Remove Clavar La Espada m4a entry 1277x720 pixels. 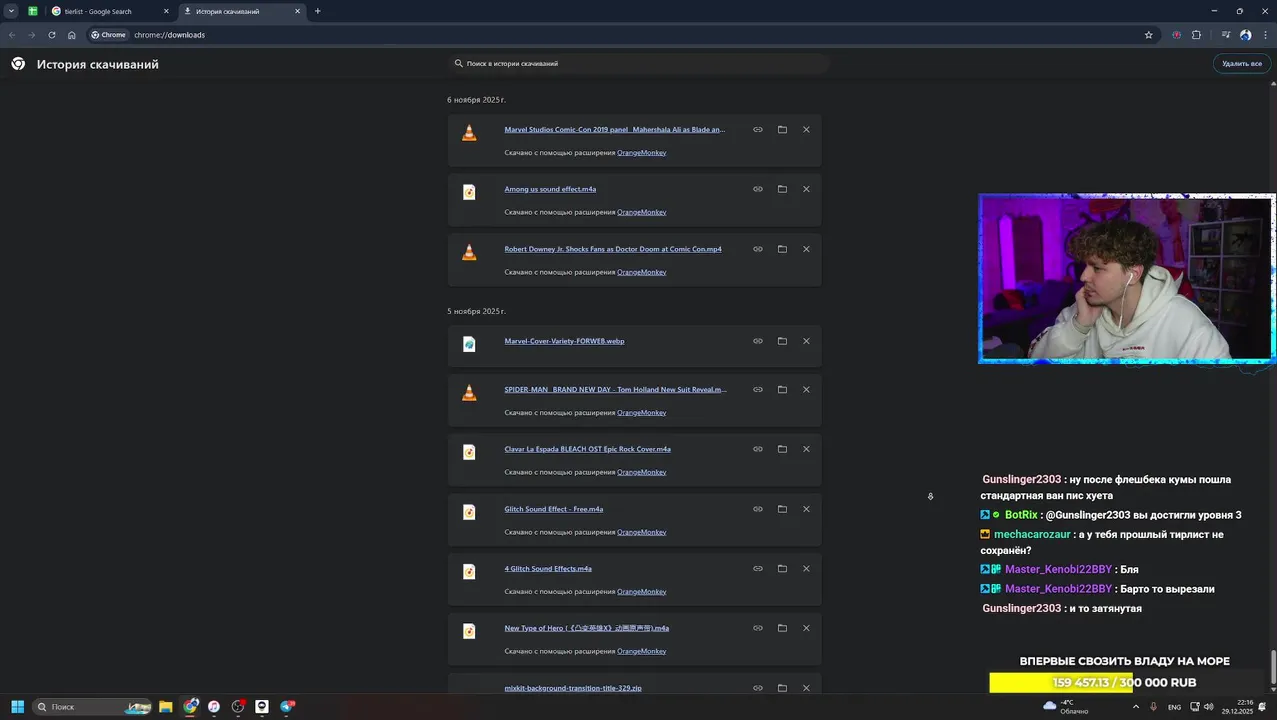pos(806,449)
